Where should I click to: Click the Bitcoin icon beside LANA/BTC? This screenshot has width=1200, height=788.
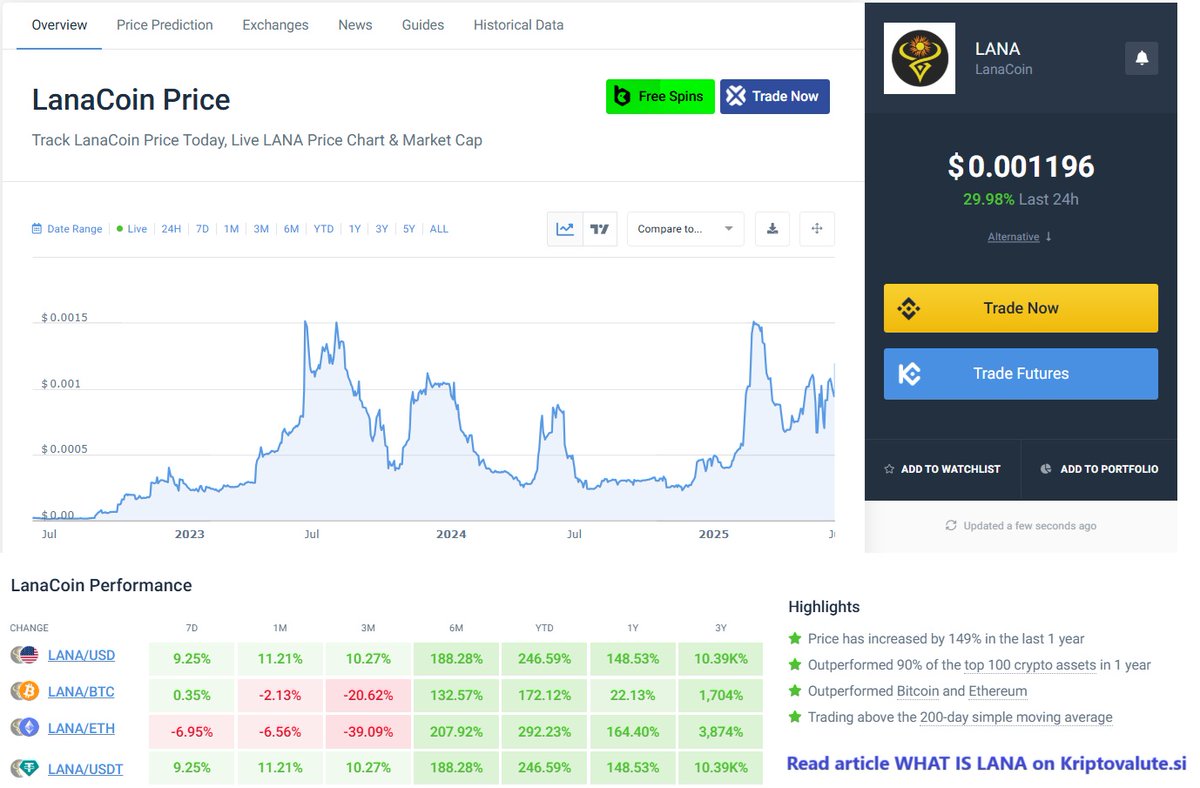click(28, 692)
